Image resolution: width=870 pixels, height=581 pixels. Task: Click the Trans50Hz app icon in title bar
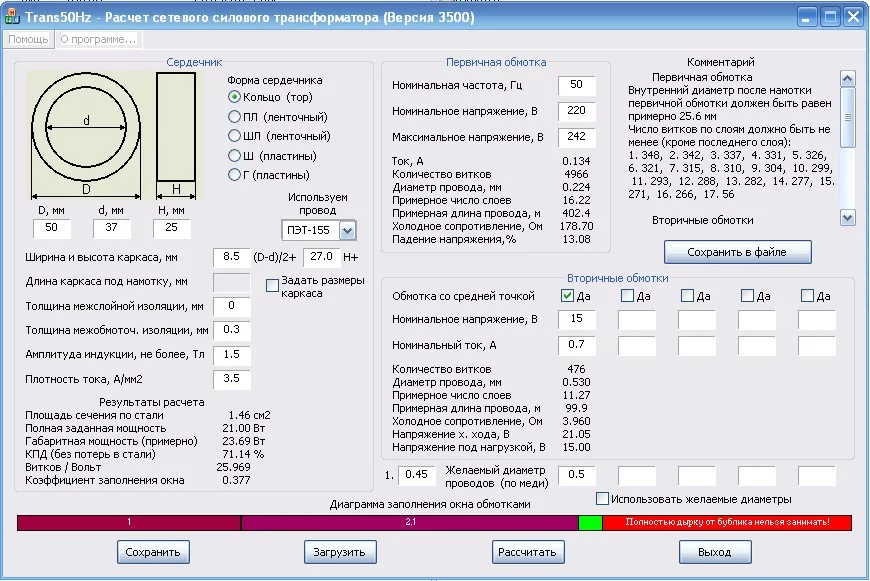tap(12, 17)
